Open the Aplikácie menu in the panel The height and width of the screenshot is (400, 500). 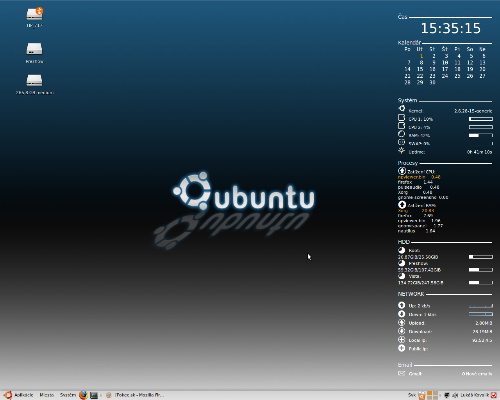pyautogui.click(x=24, y=395)
